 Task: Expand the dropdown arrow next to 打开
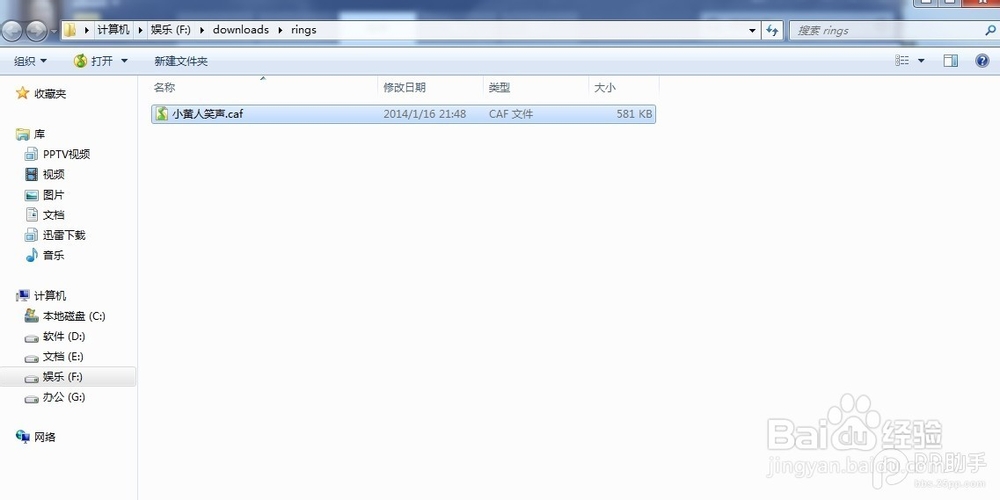point(124,61)
